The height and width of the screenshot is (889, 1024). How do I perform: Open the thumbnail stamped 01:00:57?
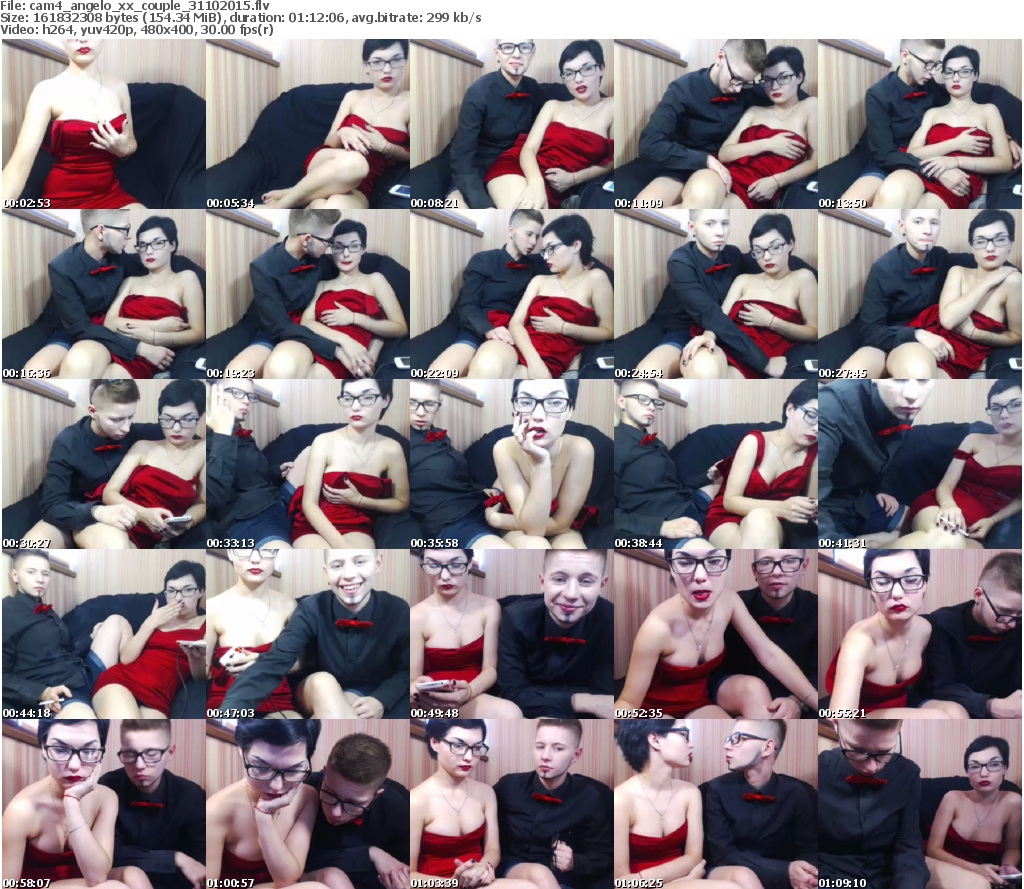308,804
